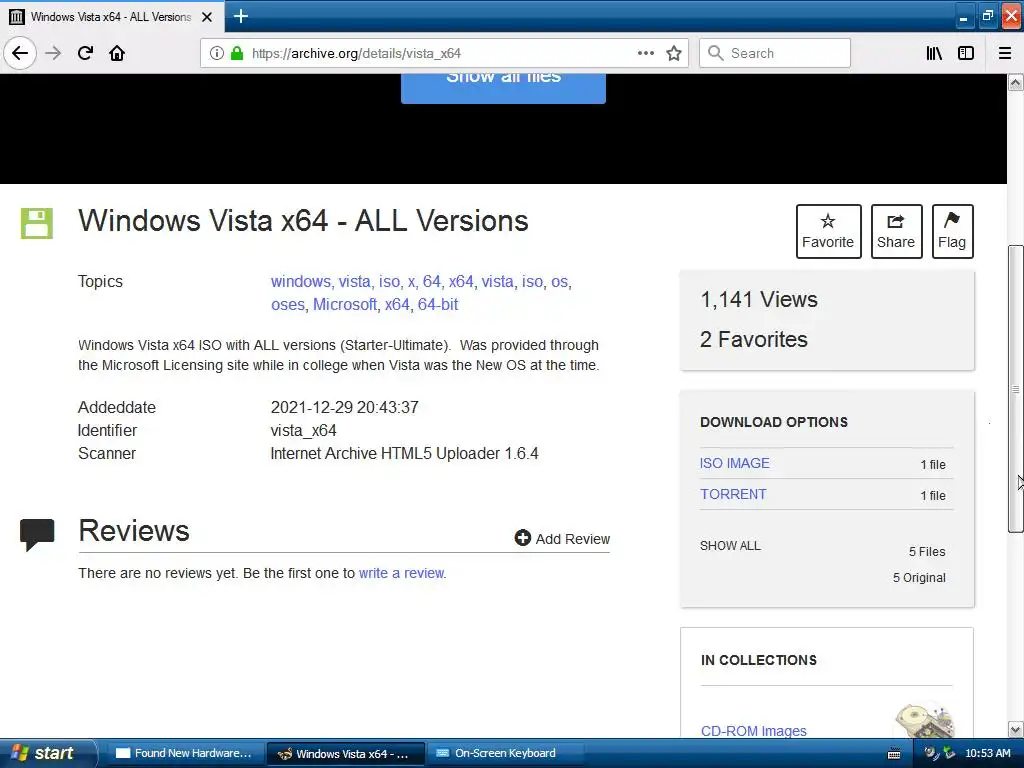This screenshot has width=1024, height=768.
Task: Download the TORRENT file
Action: pyautogui.click(x=733, y=494)
